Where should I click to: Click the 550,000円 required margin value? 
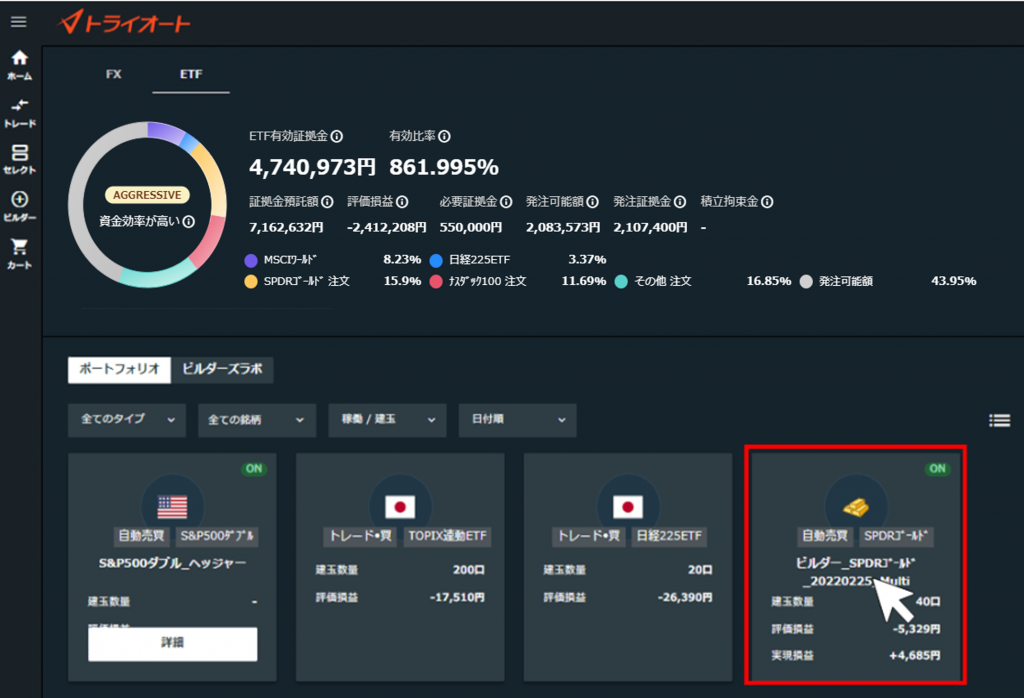(471, 228)
